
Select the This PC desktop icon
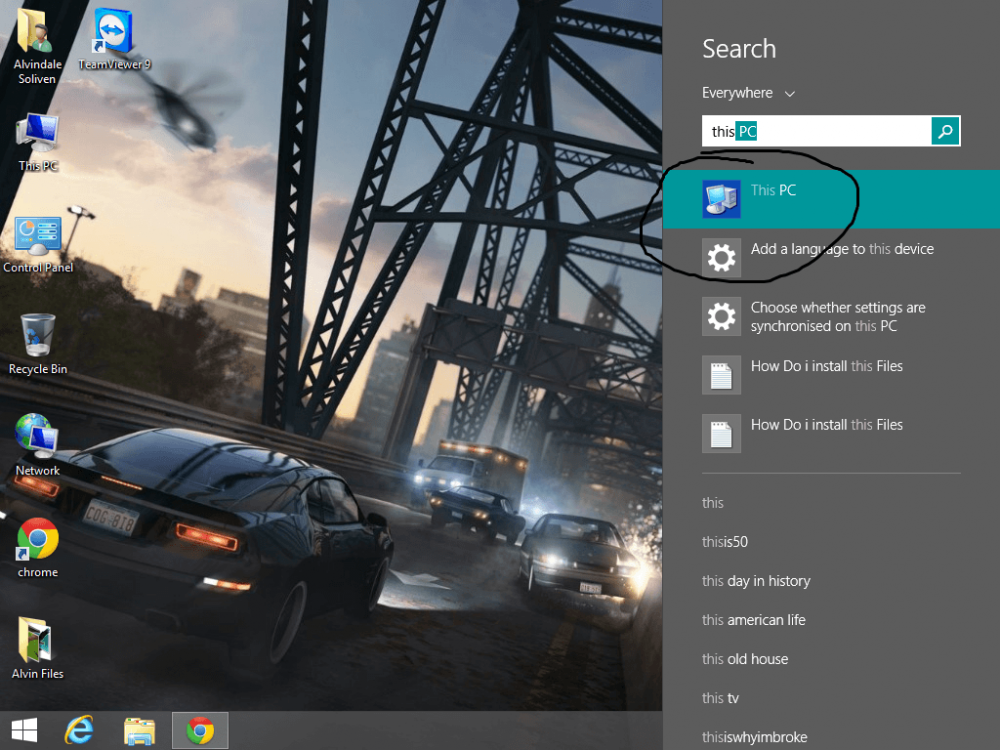coord(38,134)
